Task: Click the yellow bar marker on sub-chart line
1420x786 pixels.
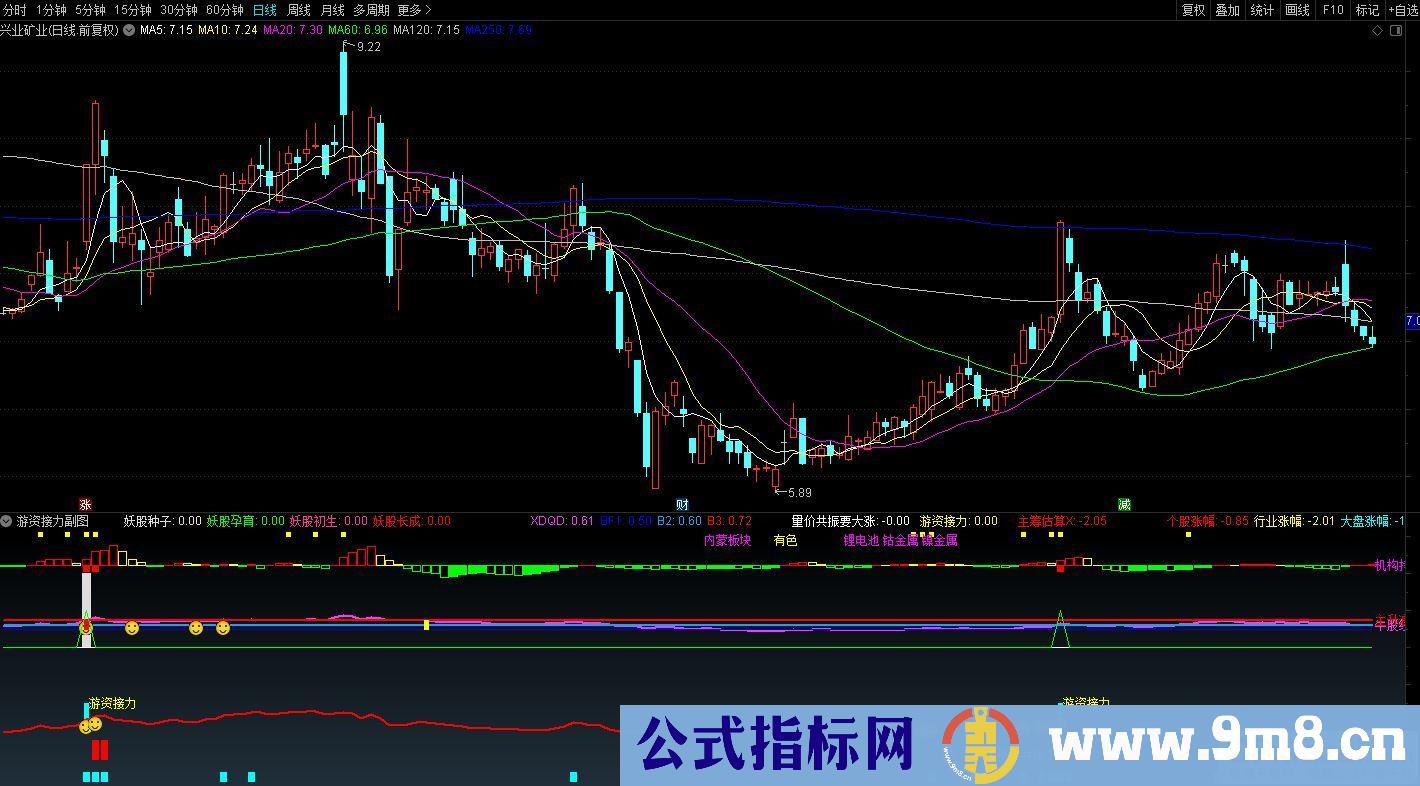Action: [427, 625]
